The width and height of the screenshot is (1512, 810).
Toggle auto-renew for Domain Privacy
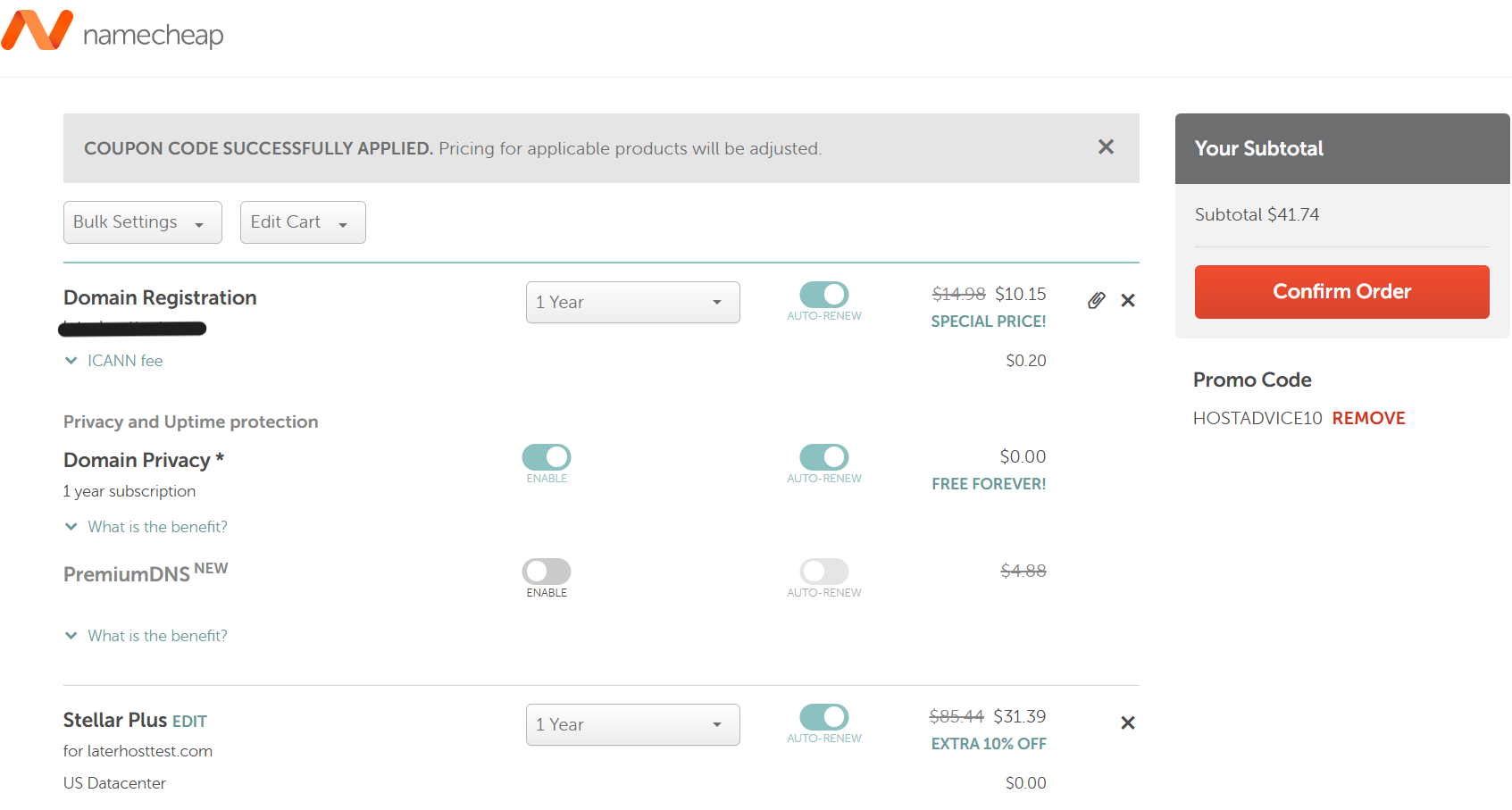pyautogui.click(x=824, y=456)
